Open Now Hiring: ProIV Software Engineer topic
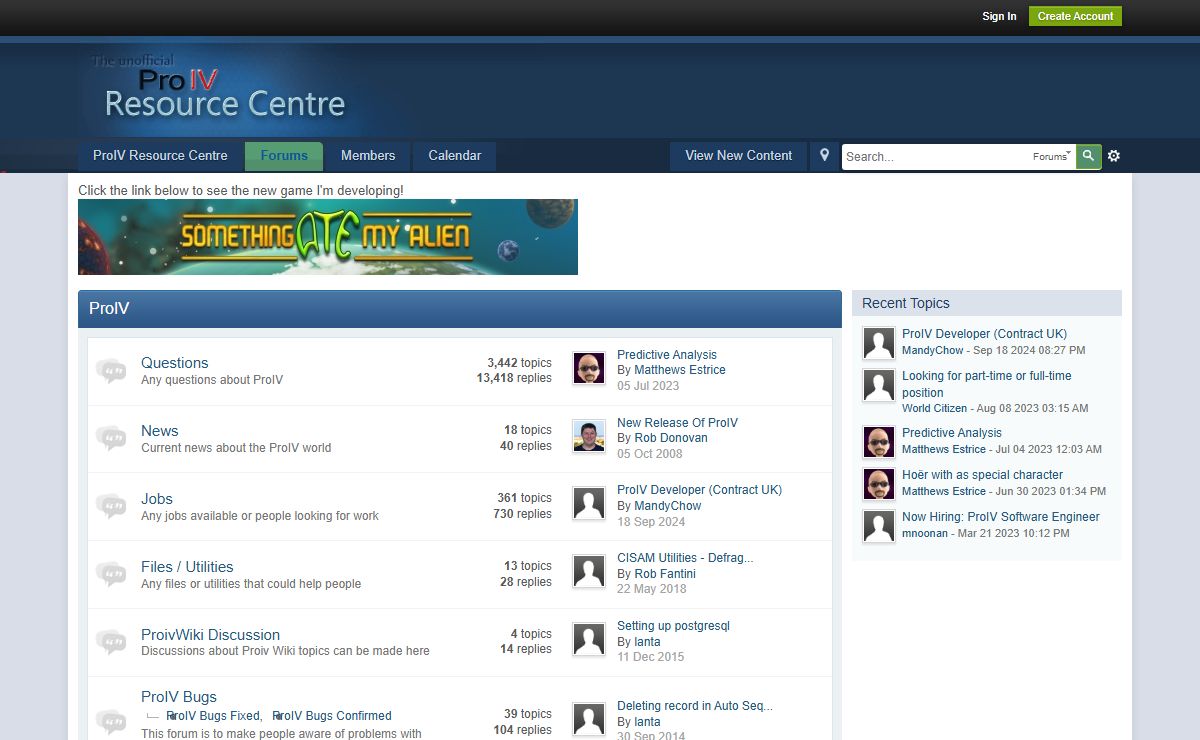 coord(1001,517)
